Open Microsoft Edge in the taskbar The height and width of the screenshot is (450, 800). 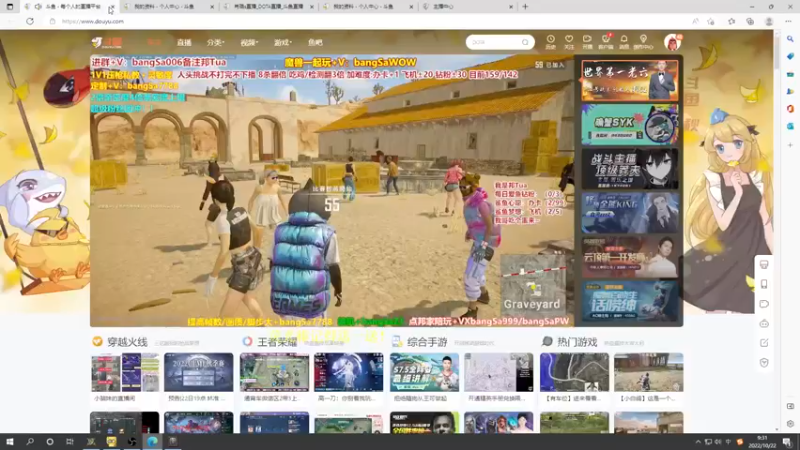pyautogui.click(x=152, y=441)
